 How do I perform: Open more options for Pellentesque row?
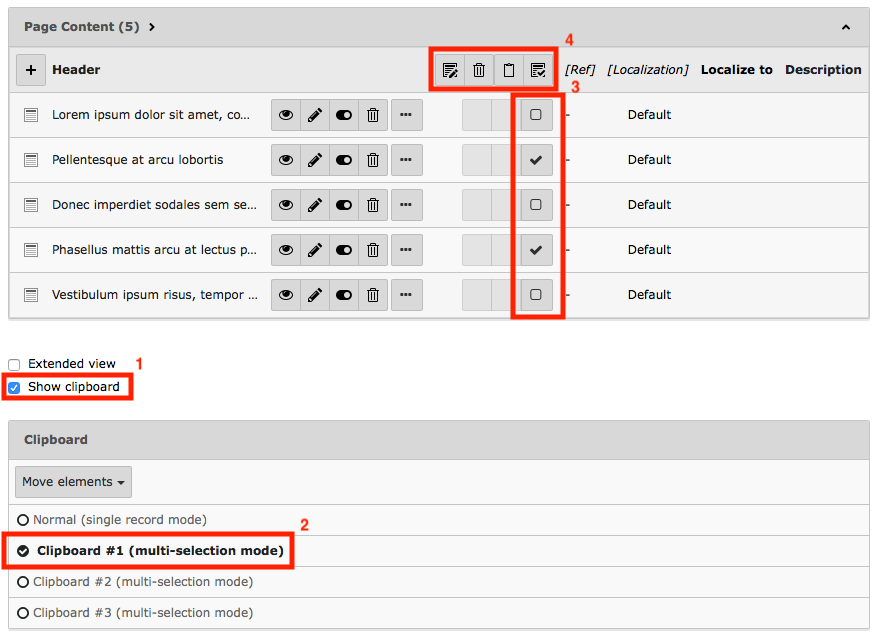point(407,160)
